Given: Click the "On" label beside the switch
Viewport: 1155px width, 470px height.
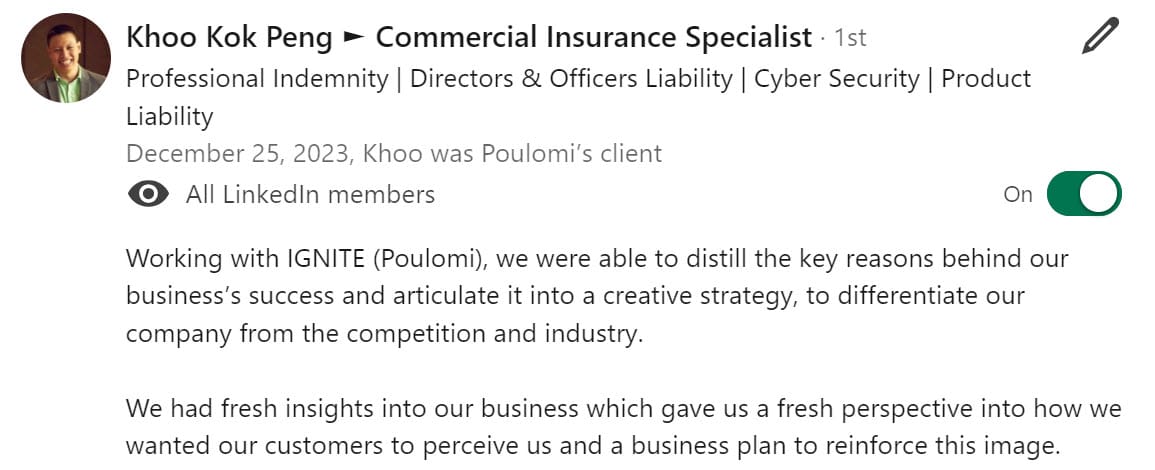Looking at the screenshot, I should (1018, 194).
